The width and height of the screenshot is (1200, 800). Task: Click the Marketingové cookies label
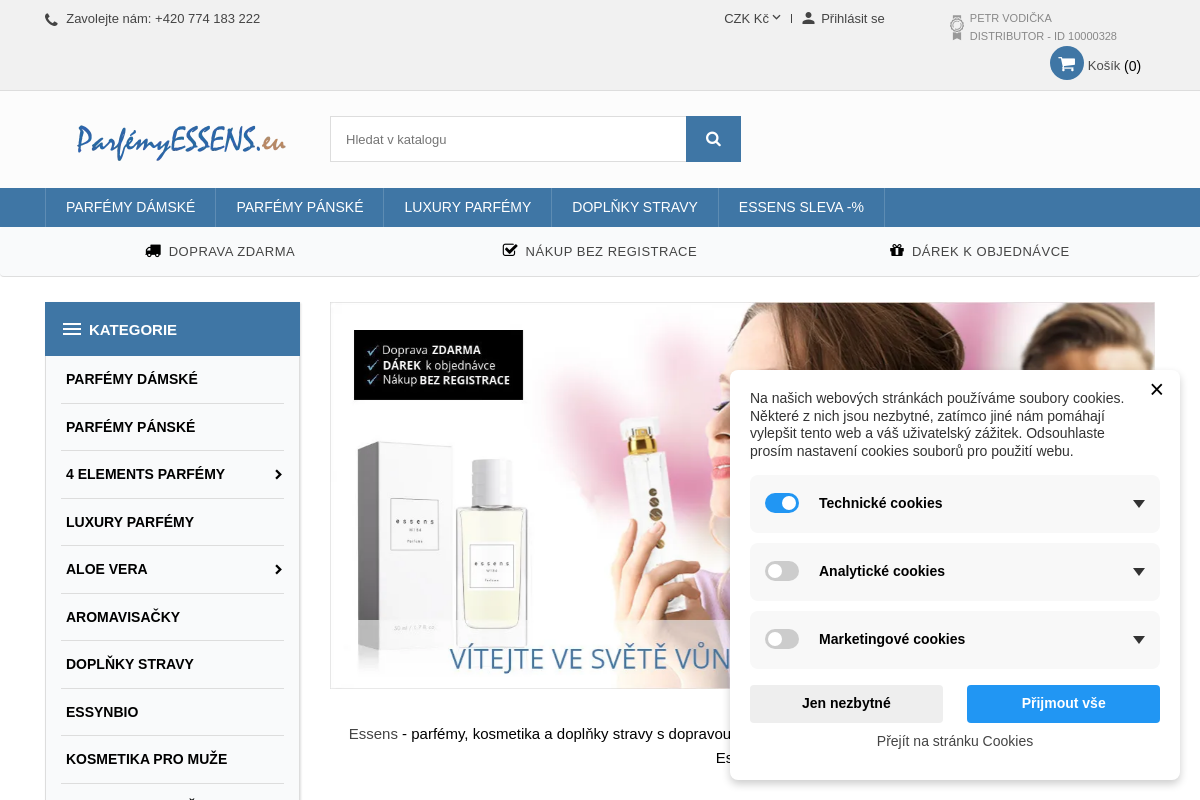892,639
